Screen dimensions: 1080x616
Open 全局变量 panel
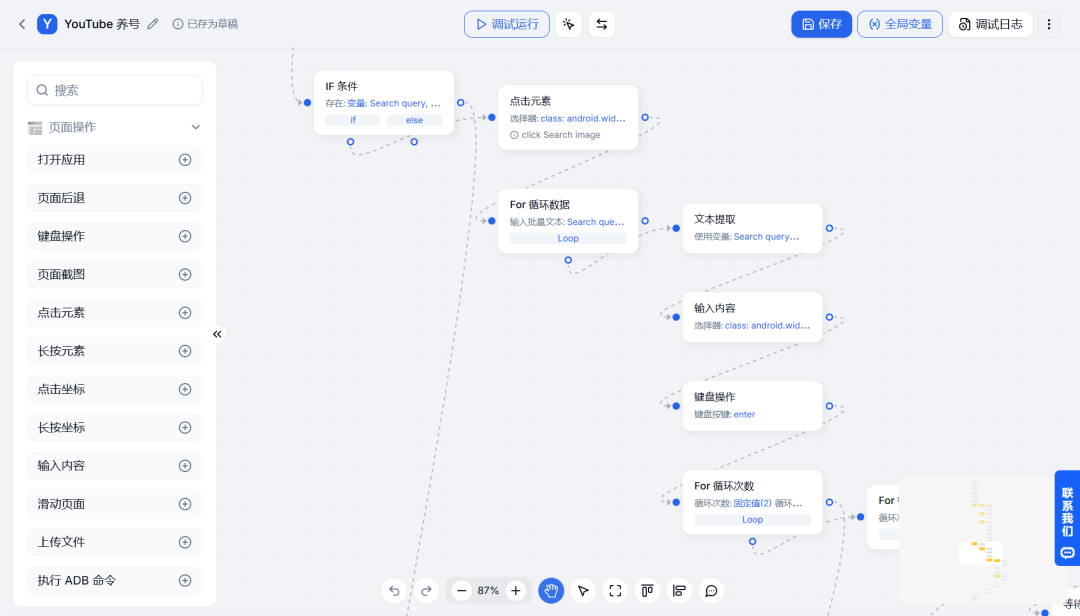pyautogui.click(x=900, y=24)
